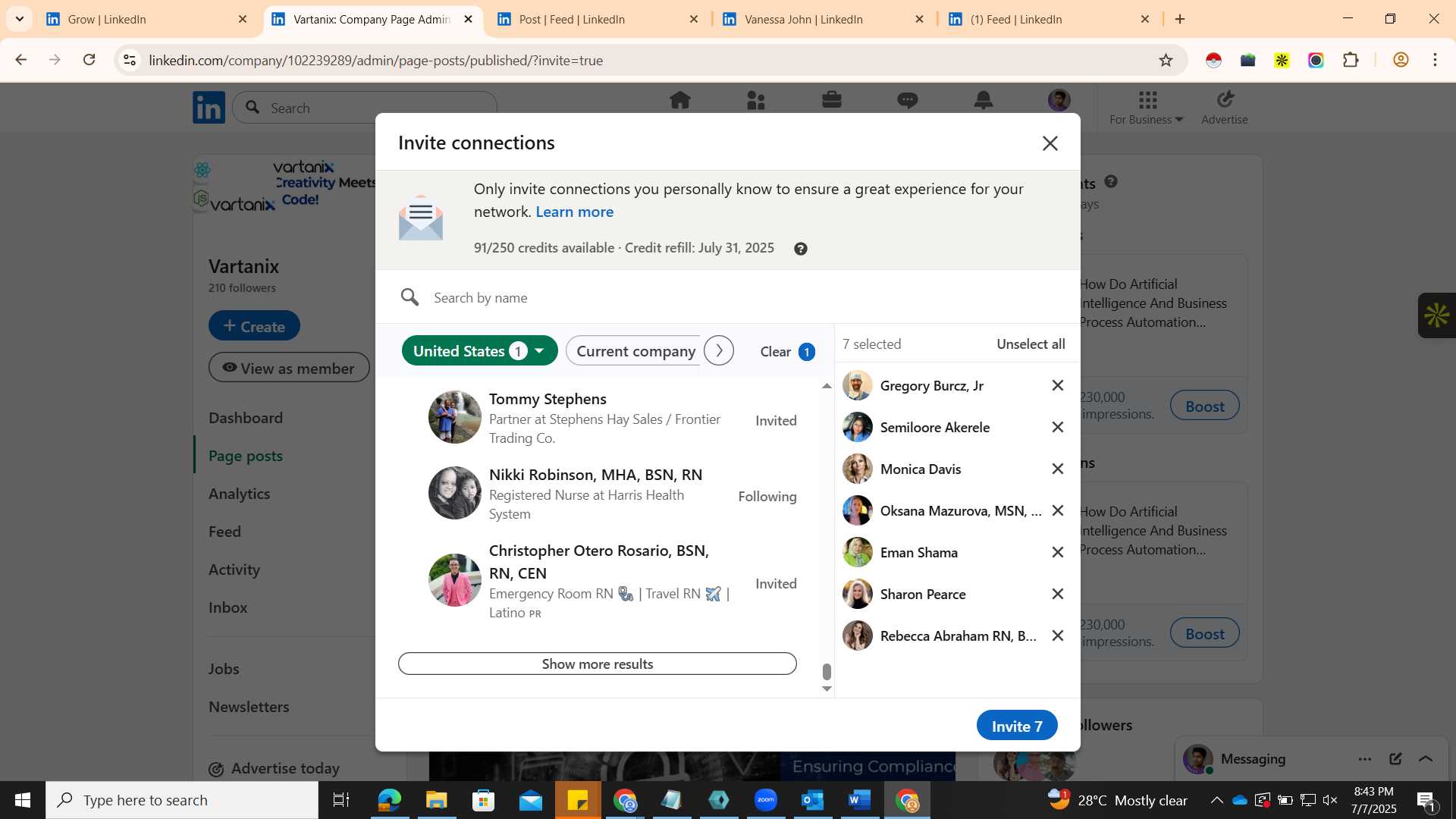Click View as member button
Image resolution: width=1456 pixels, height=819 pixels.
click(289, 368)
